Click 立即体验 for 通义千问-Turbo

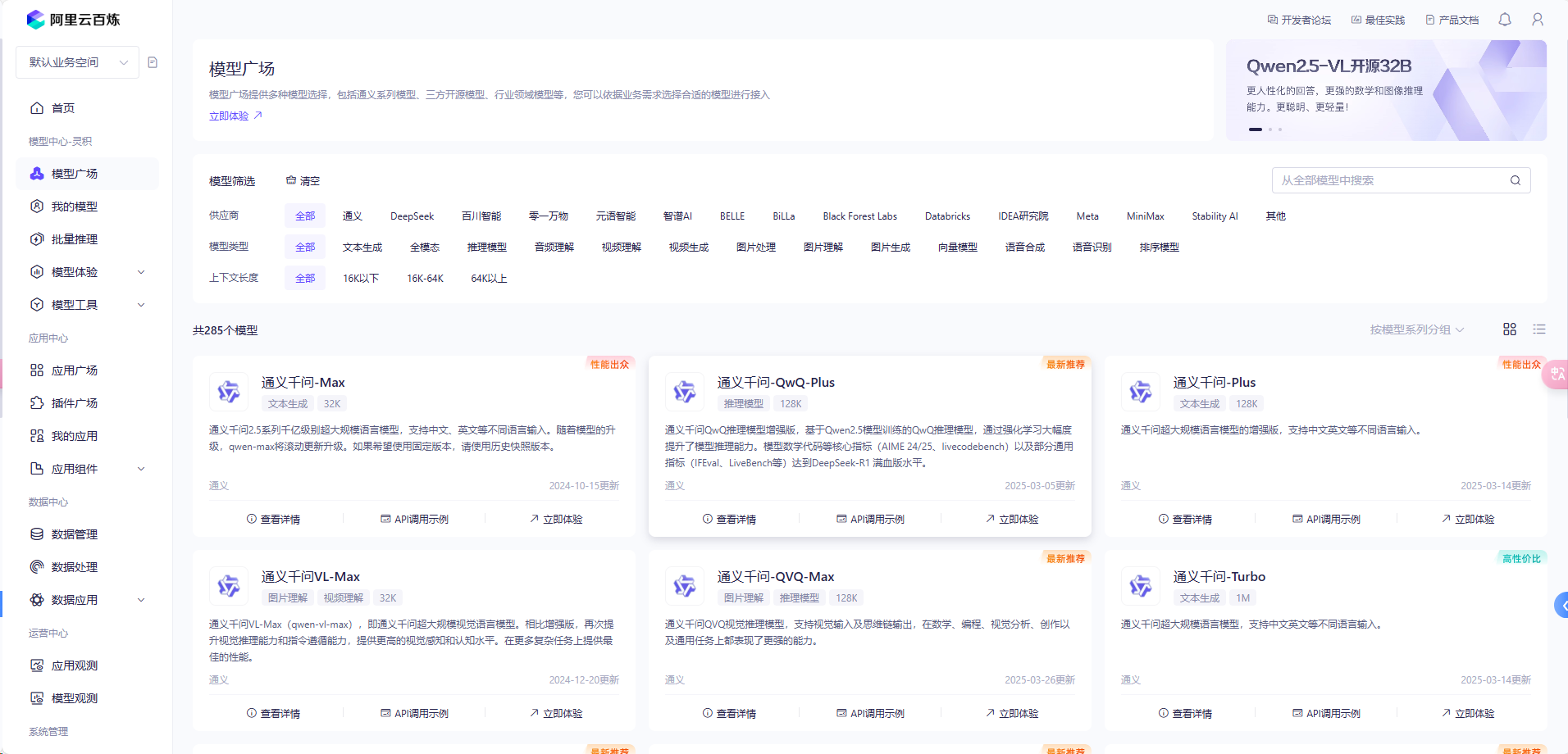point(1468,713)
